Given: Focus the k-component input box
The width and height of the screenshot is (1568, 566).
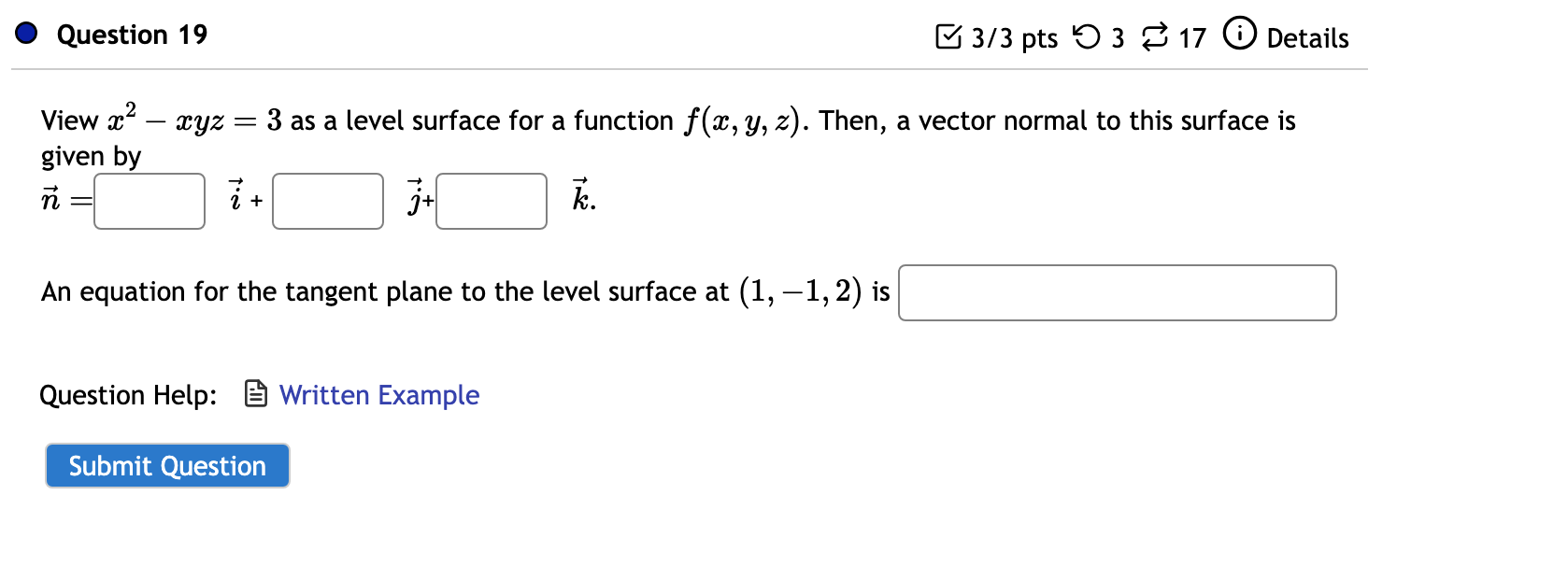Looking at the screenshot, I should click(491, 201).
